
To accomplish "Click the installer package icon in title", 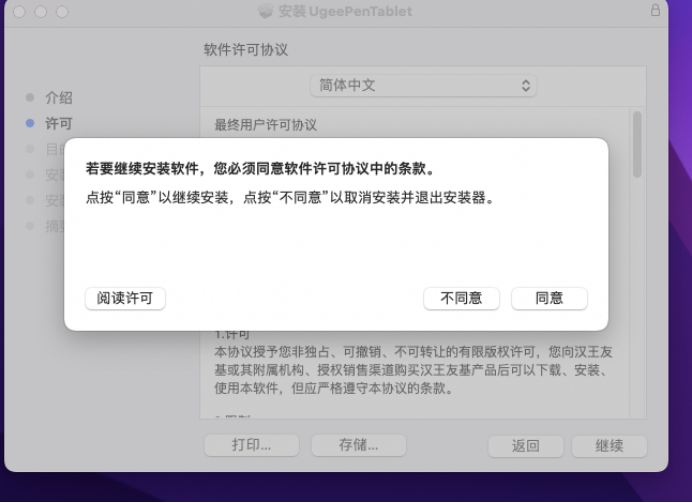I will 265,11.
